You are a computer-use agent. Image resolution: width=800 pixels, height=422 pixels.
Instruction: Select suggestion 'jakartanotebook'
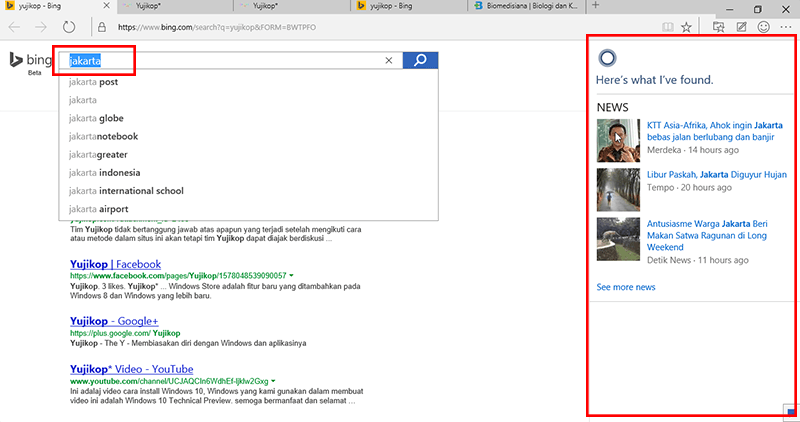pos(248,136)
